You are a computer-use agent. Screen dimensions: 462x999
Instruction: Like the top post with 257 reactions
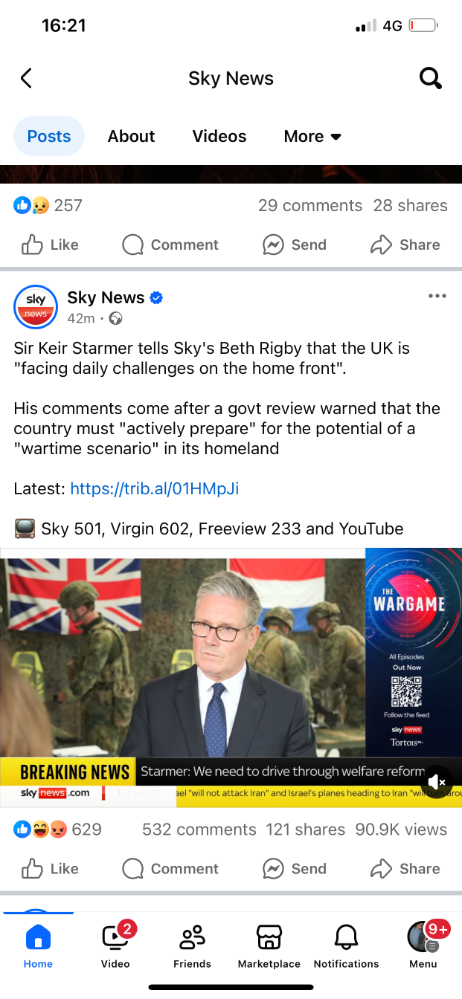(x=50, y=245)
